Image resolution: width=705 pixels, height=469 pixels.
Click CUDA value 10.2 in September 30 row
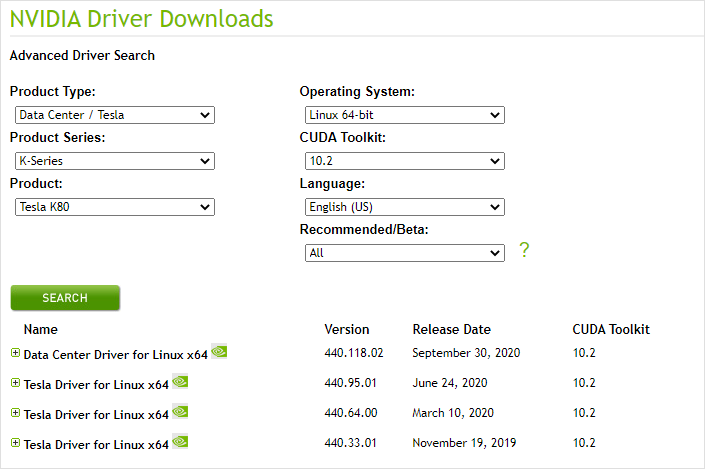(x=584, y=353)
